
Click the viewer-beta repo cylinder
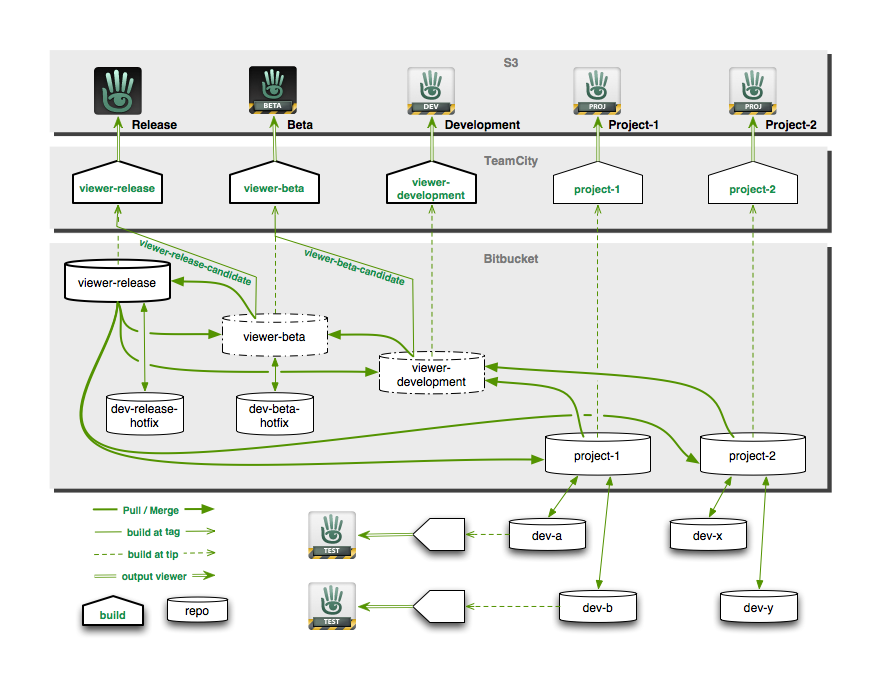pos(275,335)
